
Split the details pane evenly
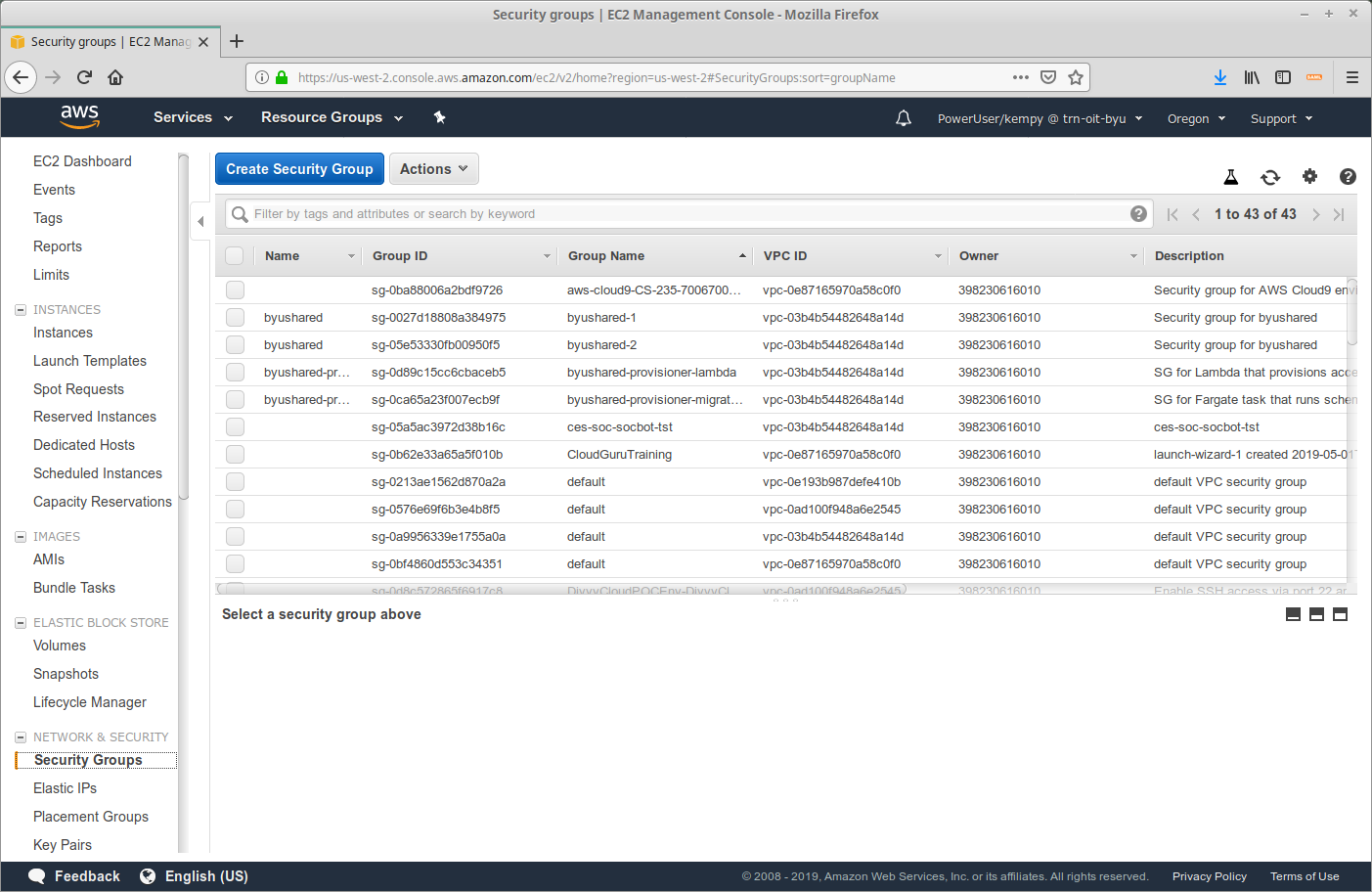click(1316, 614)
